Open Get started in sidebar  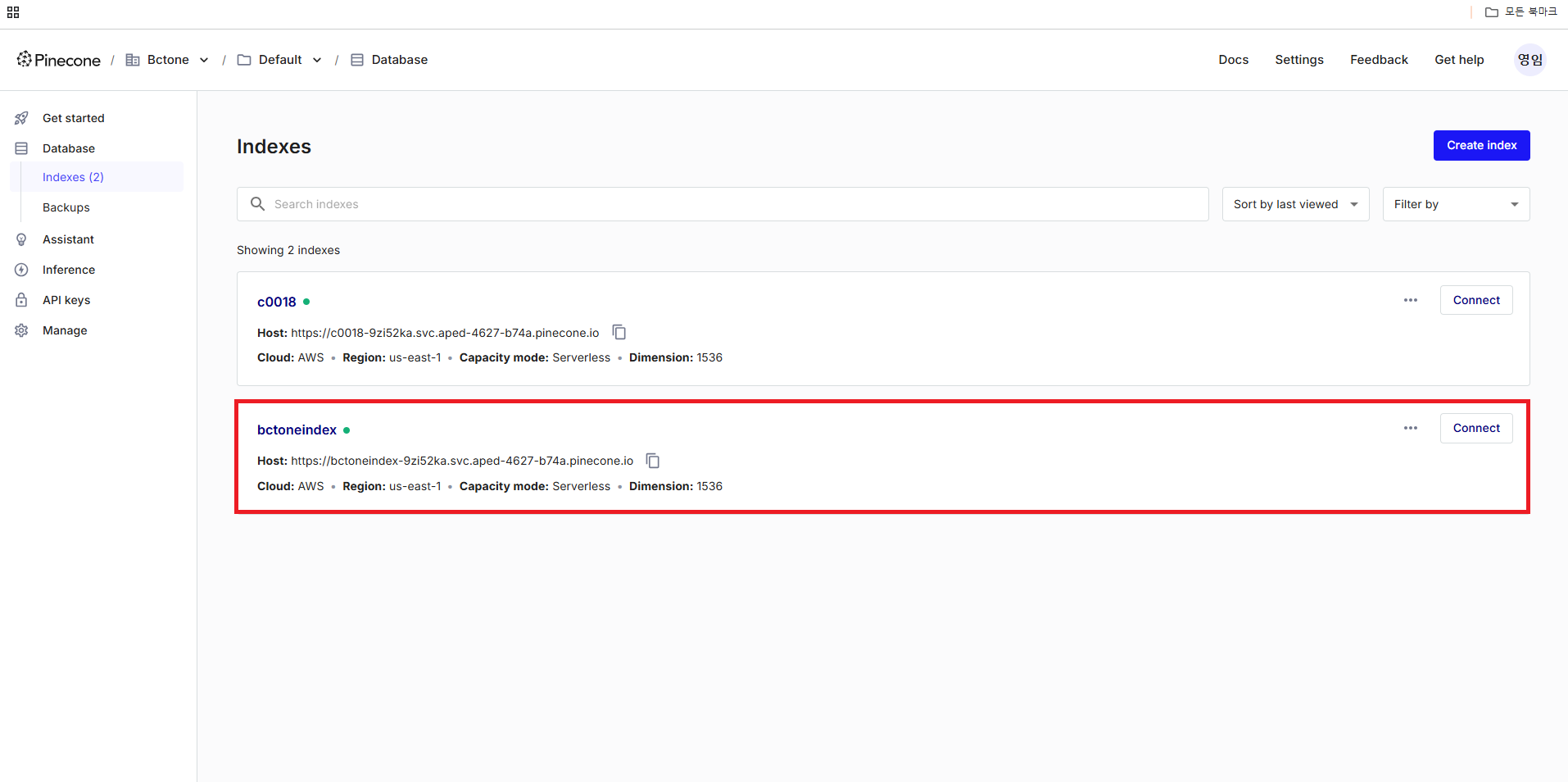coord(74,118)
